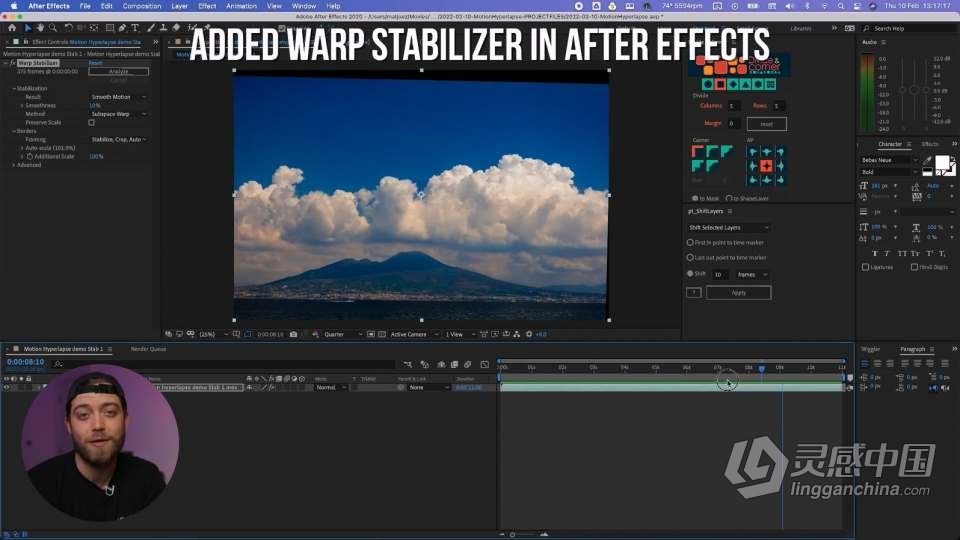The width and height of the screenshot is (960, 540).
Task: Select the Hand tool
Action: [40, 28]
